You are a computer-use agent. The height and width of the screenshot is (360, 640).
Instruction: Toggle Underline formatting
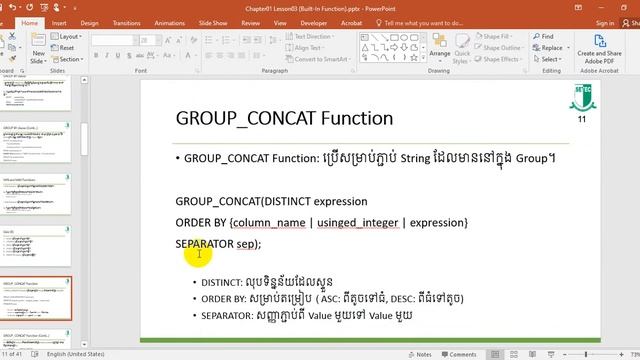tap(118, 55)
